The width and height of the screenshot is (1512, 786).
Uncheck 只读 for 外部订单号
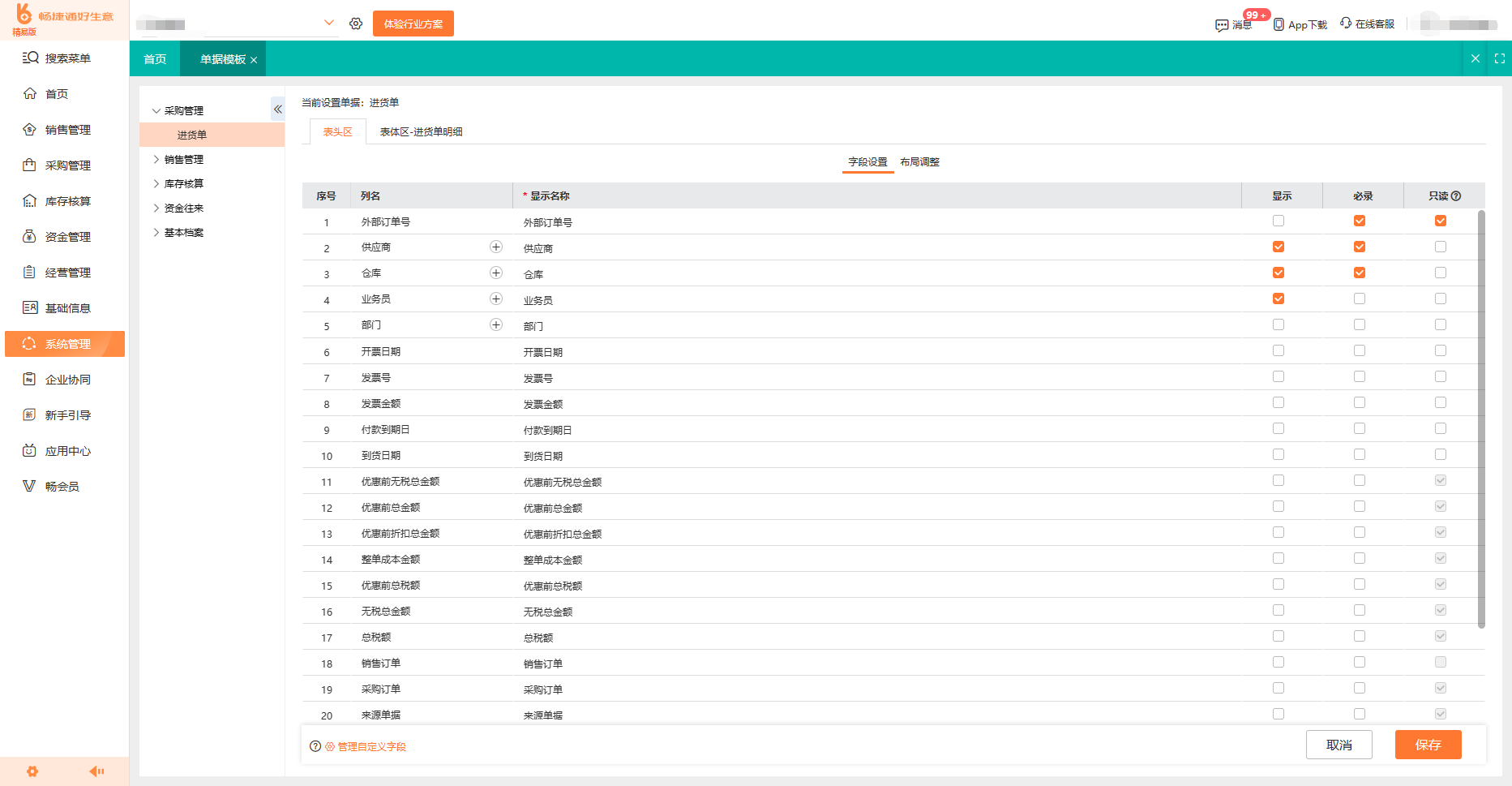click(x=1441, y=221)
